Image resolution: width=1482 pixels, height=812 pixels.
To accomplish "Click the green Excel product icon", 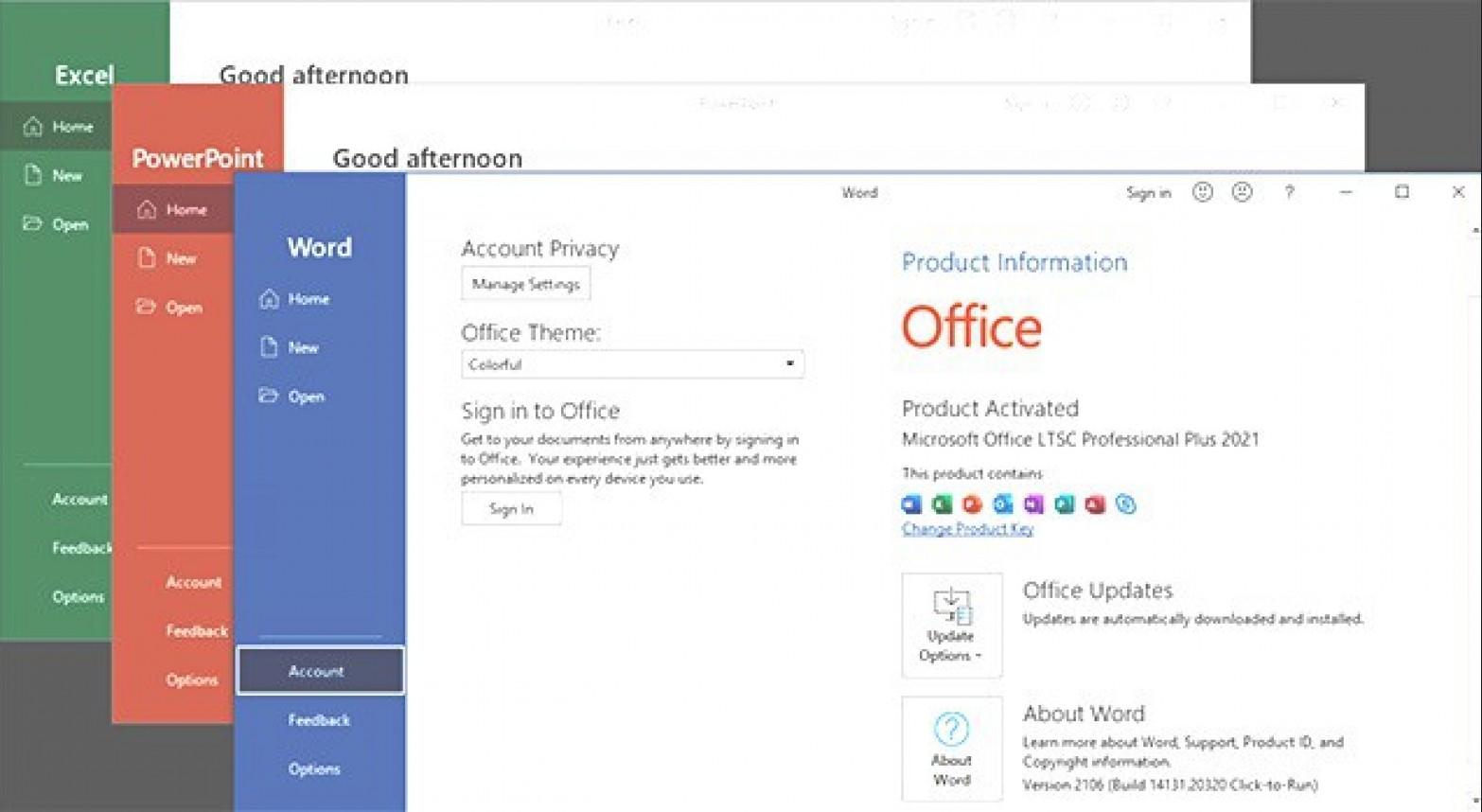I will point(942,504).
